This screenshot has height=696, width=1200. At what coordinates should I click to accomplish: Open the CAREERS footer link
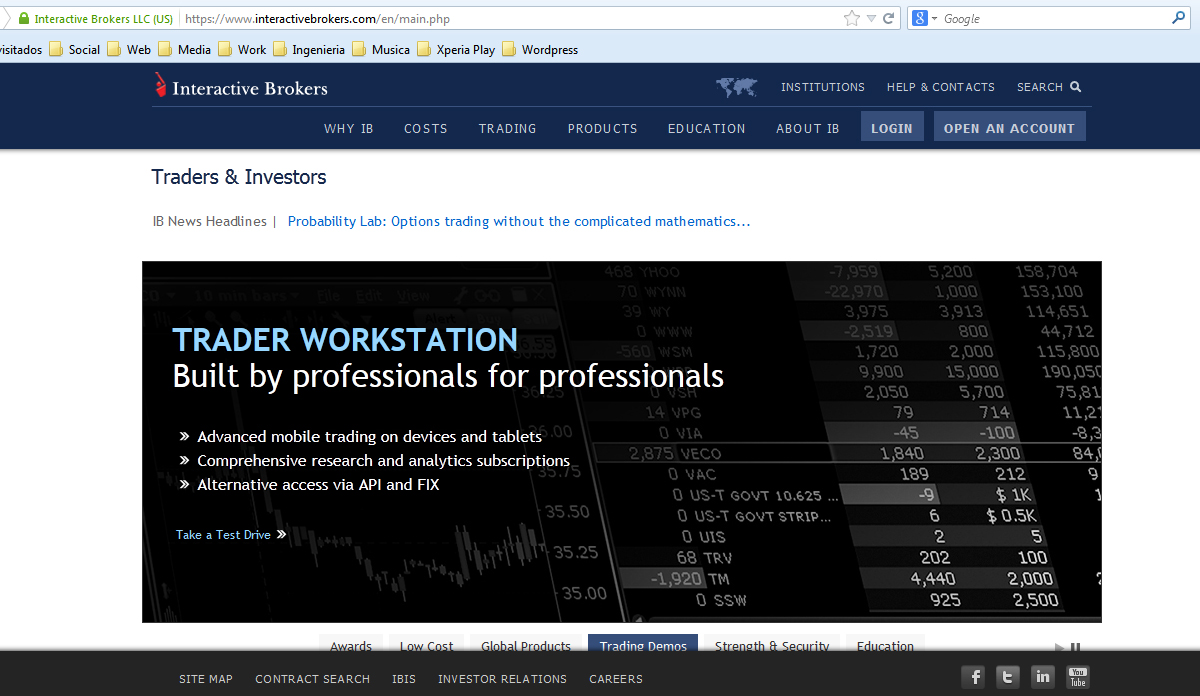click(x=616, y=679)
